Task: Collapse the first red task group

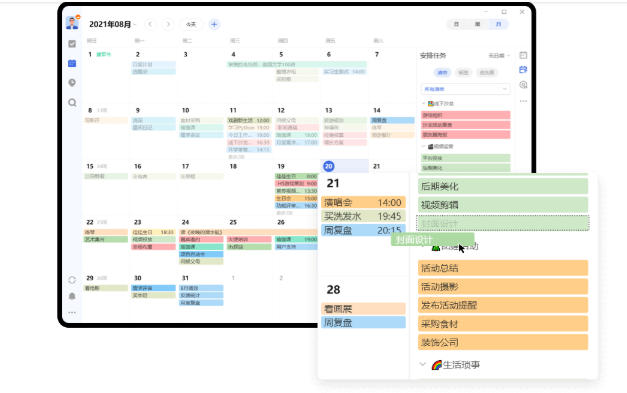Action: [x=424, y=104]
